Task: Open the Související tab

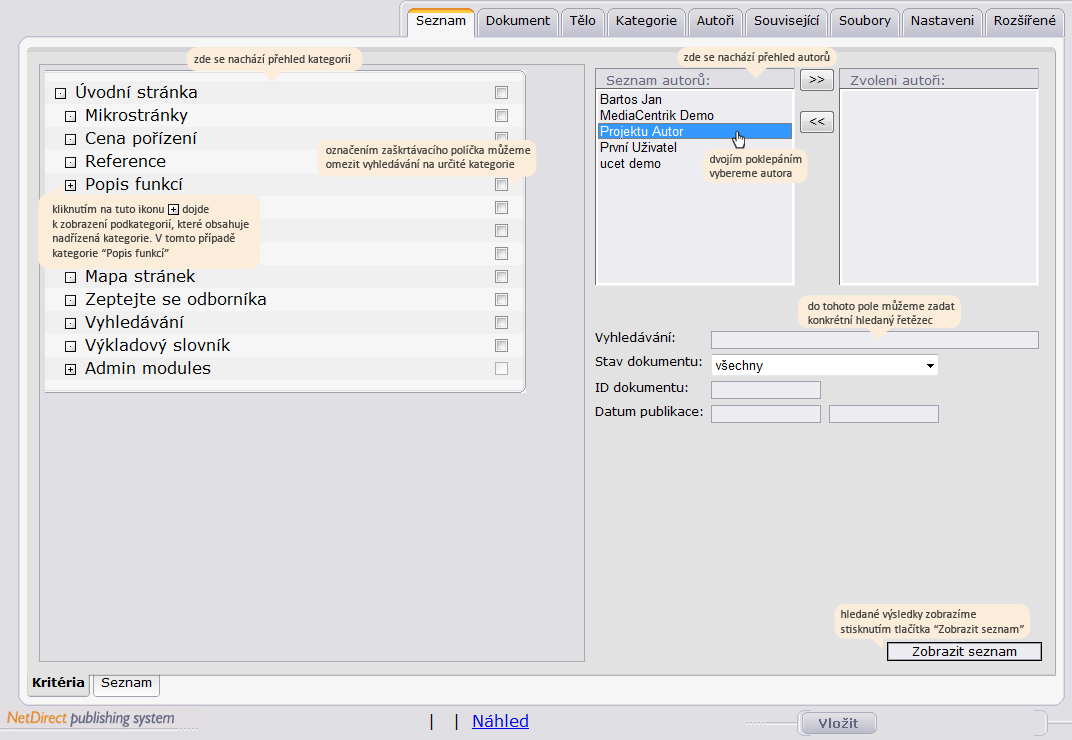Action: point(786,21)
